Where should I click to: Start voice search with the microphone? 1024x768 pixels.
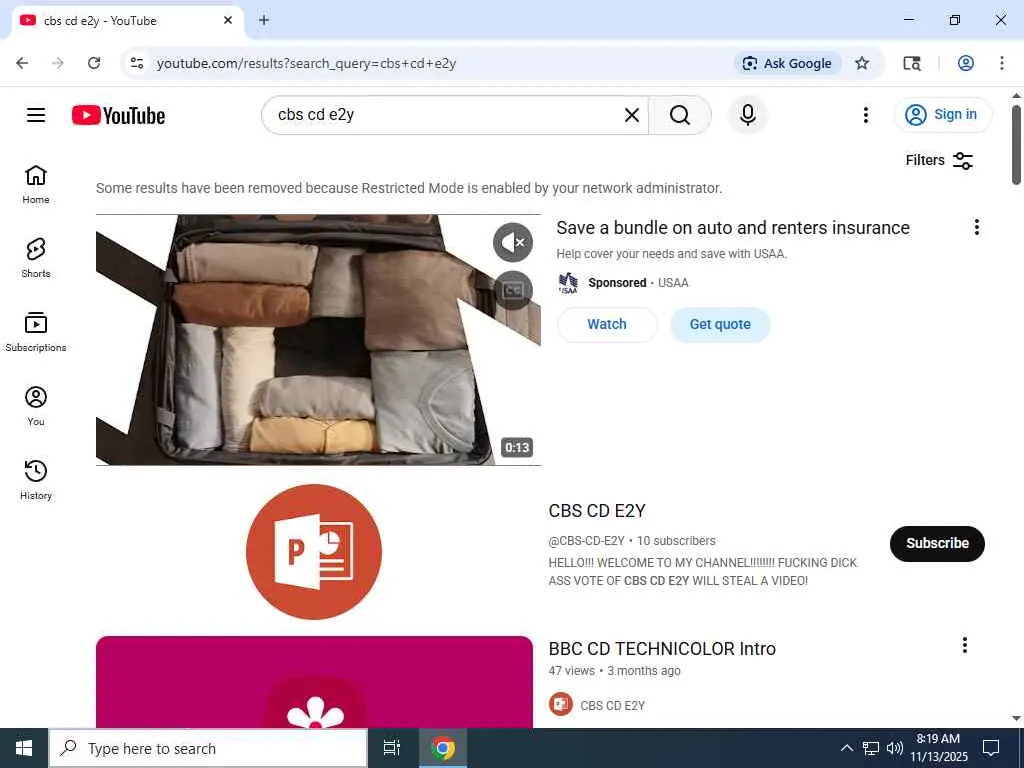[x=748, y=115]
